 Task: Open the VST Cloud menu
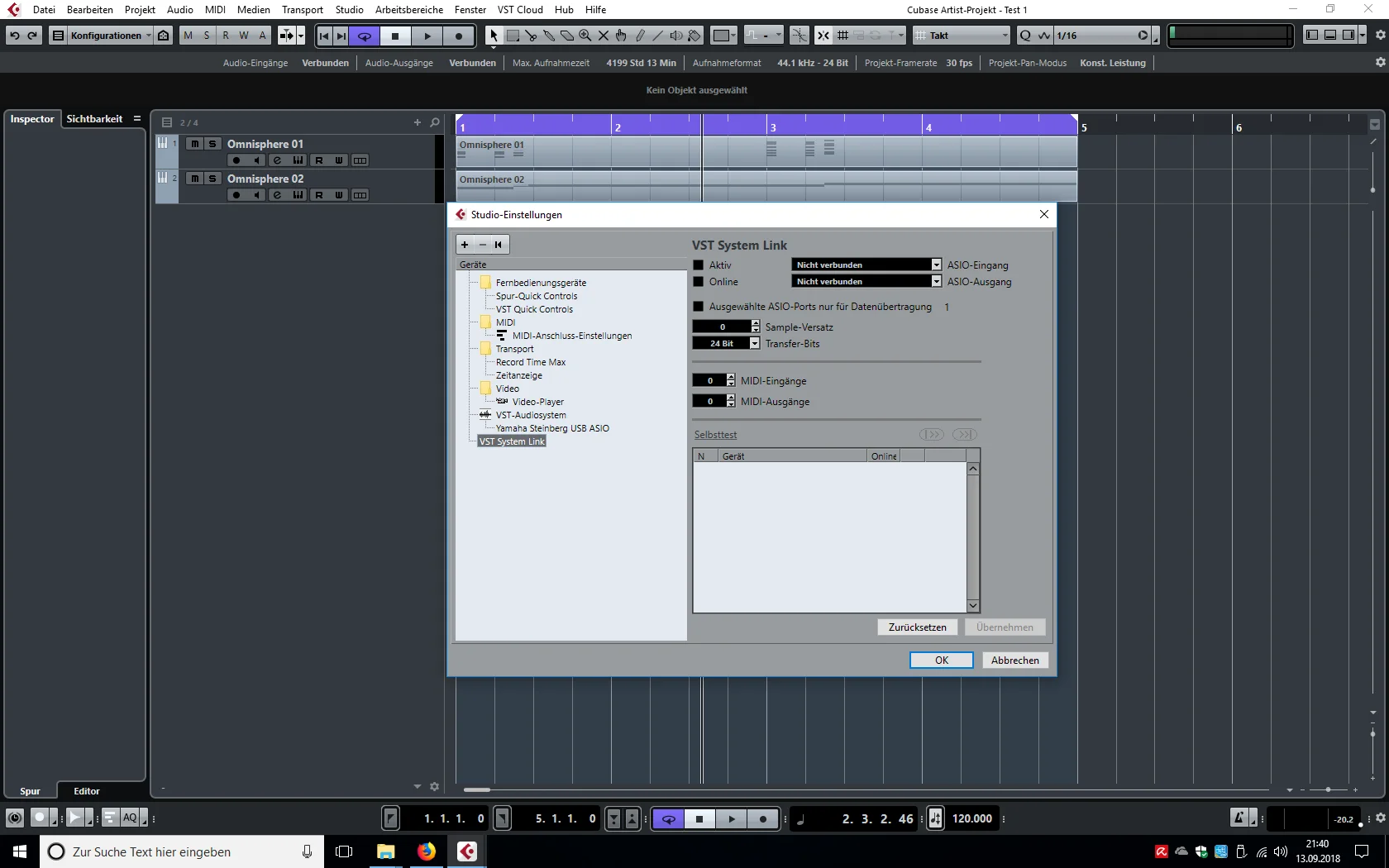(x=520, y=10)
